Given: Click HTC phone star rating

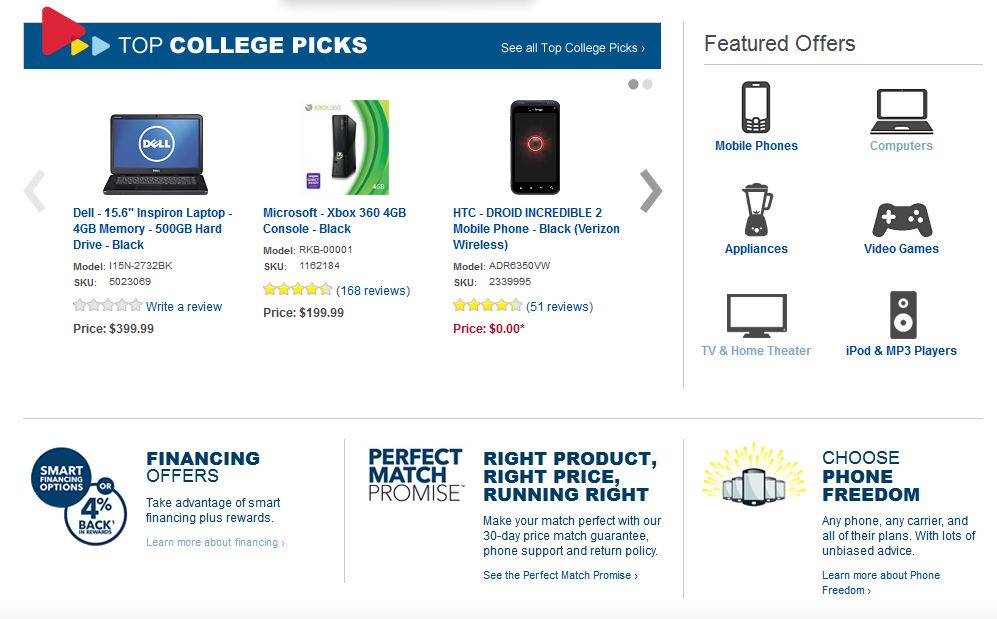Looking at the screenshot, I should point(487,307).
